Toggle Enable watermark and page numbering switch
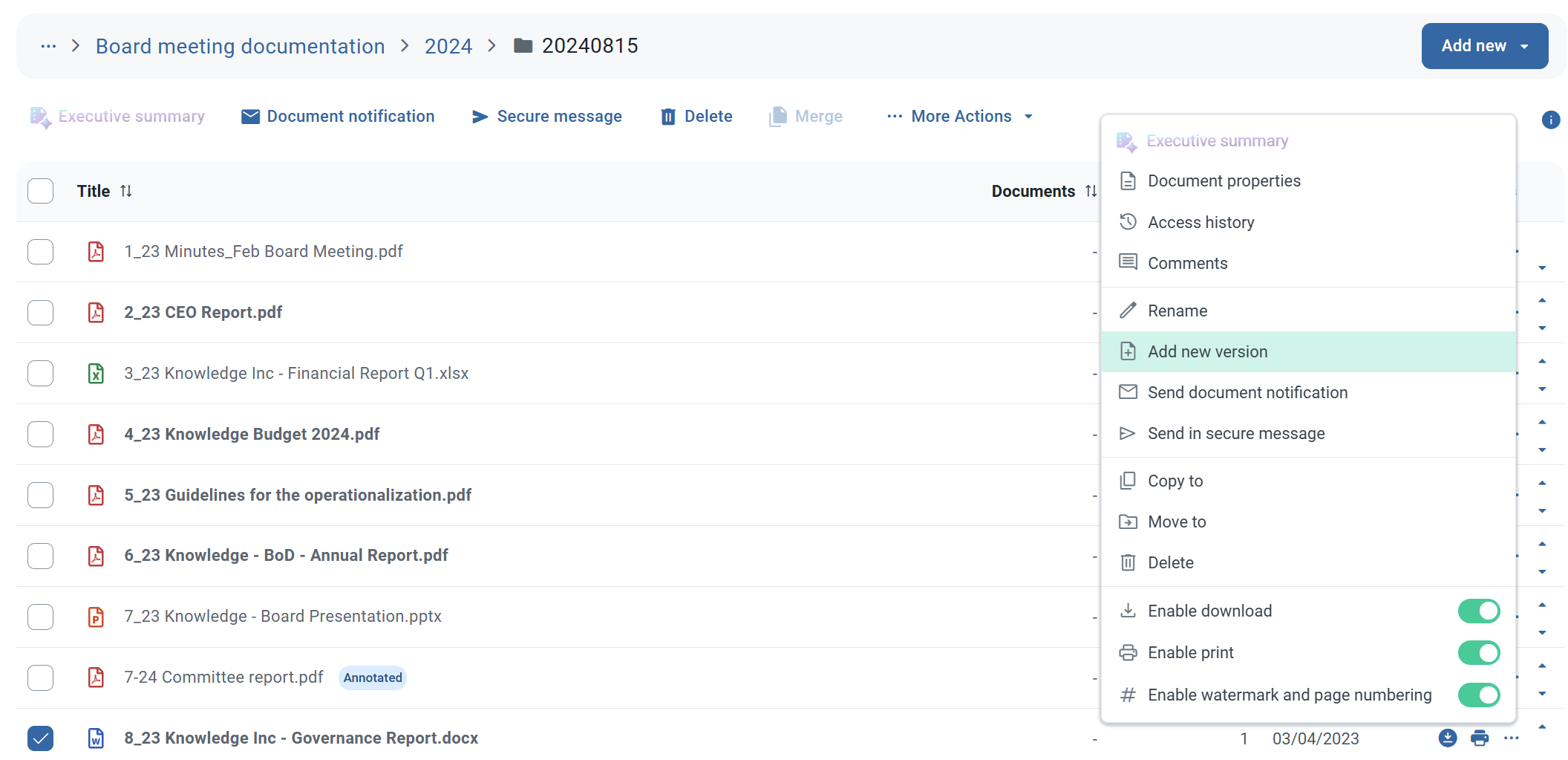 tap(1478, 695)
